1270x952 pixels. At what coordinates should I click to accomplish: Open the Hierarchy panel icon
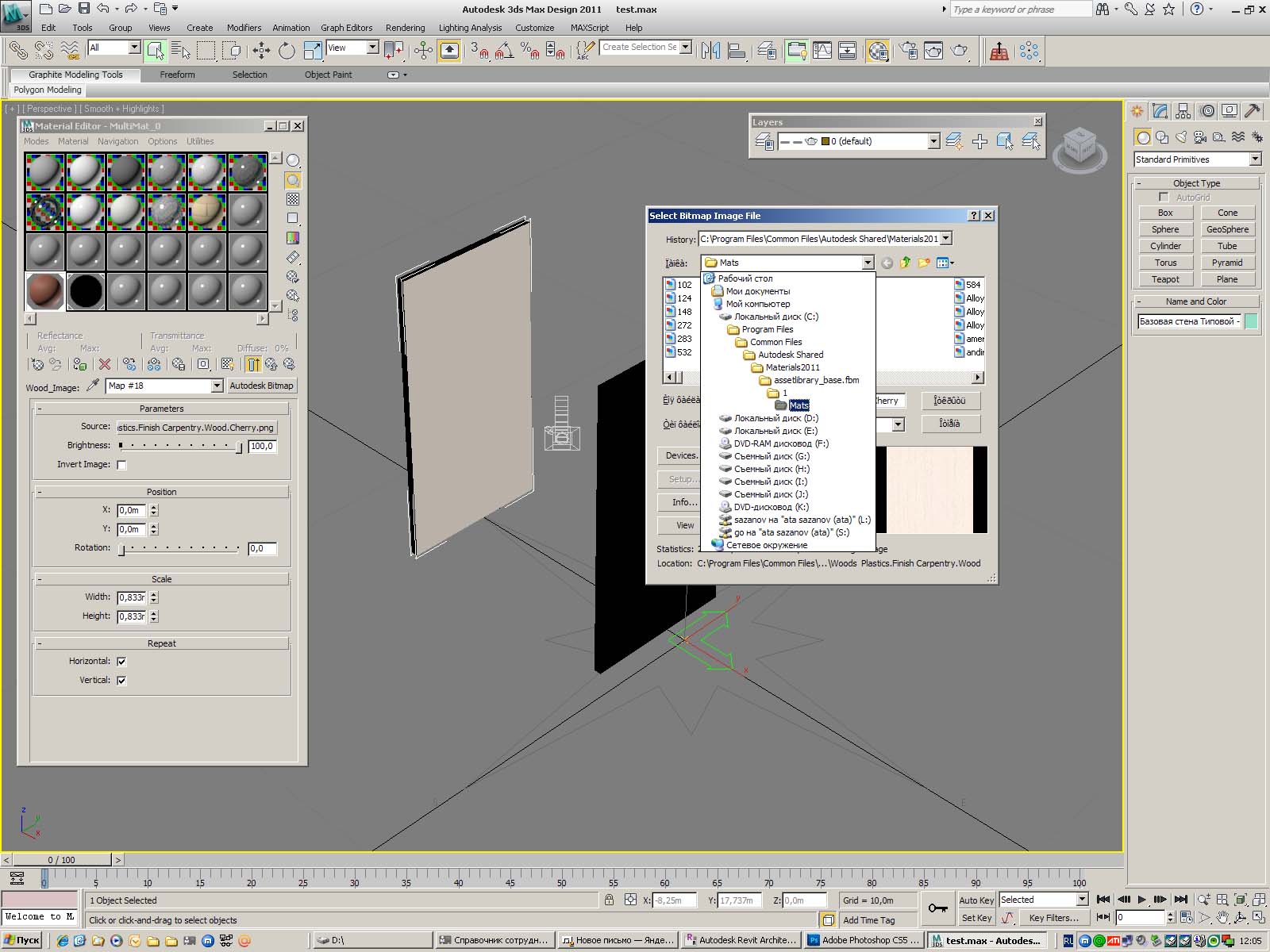[x=1183, y=111]
